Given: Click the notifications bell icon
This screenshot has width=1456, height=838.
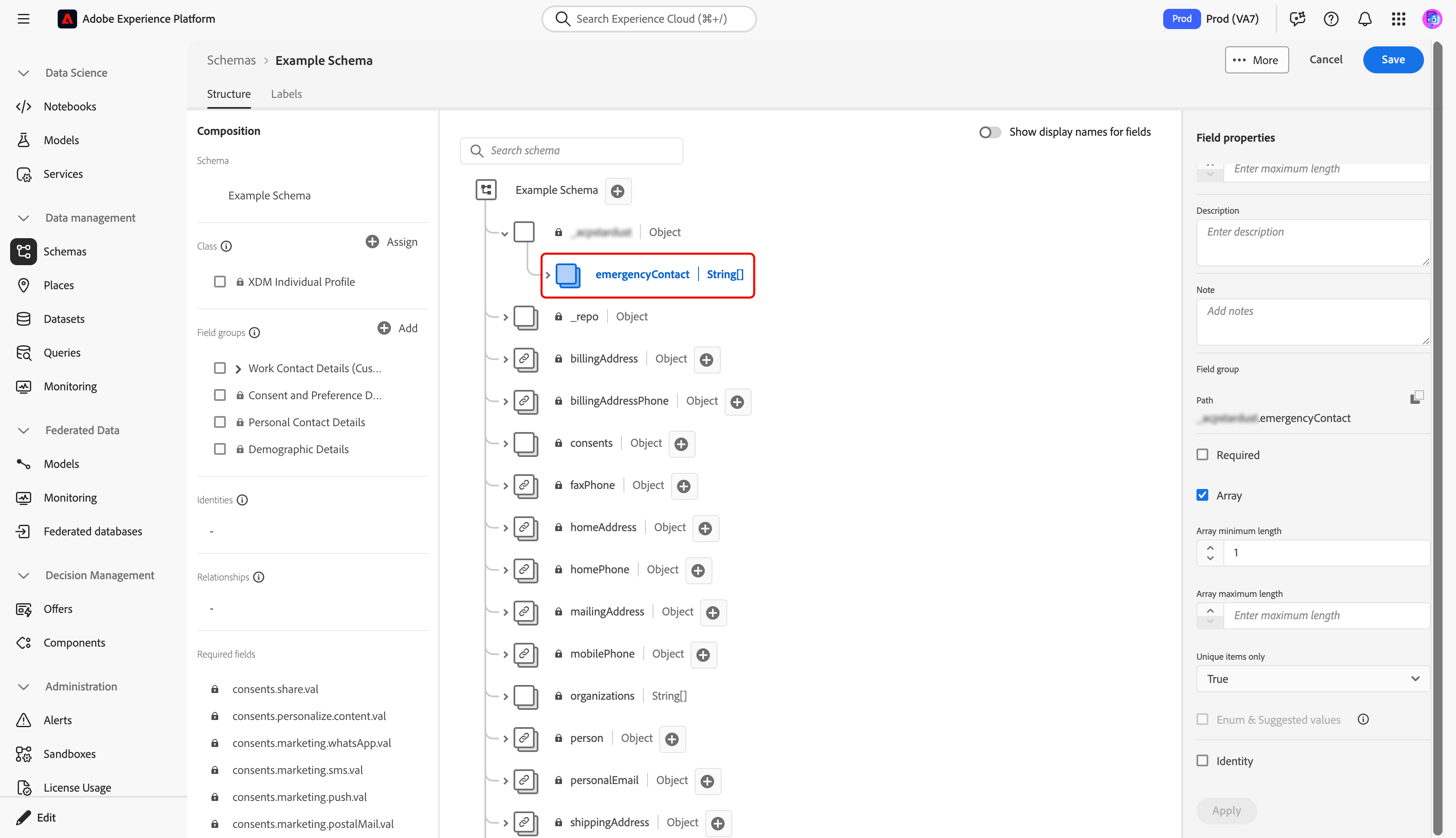Looking at the screenshot, I should pos(1365,19).
